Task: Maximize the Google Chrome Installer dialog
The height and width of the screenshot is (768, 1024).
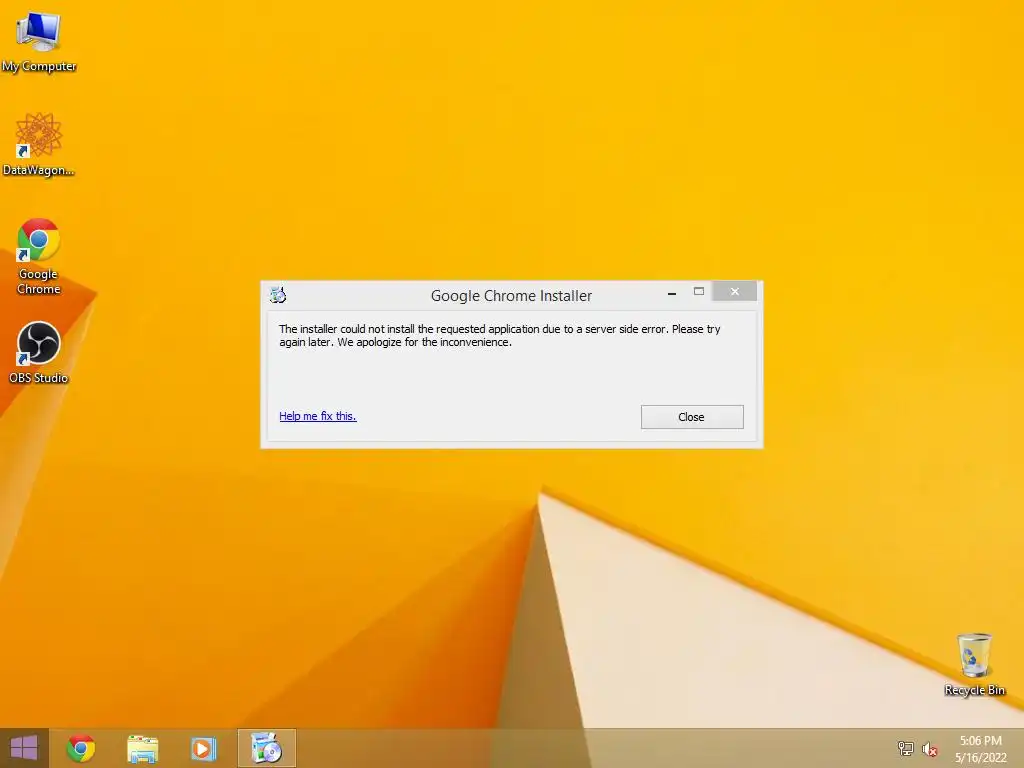Action: pos(699,292)
